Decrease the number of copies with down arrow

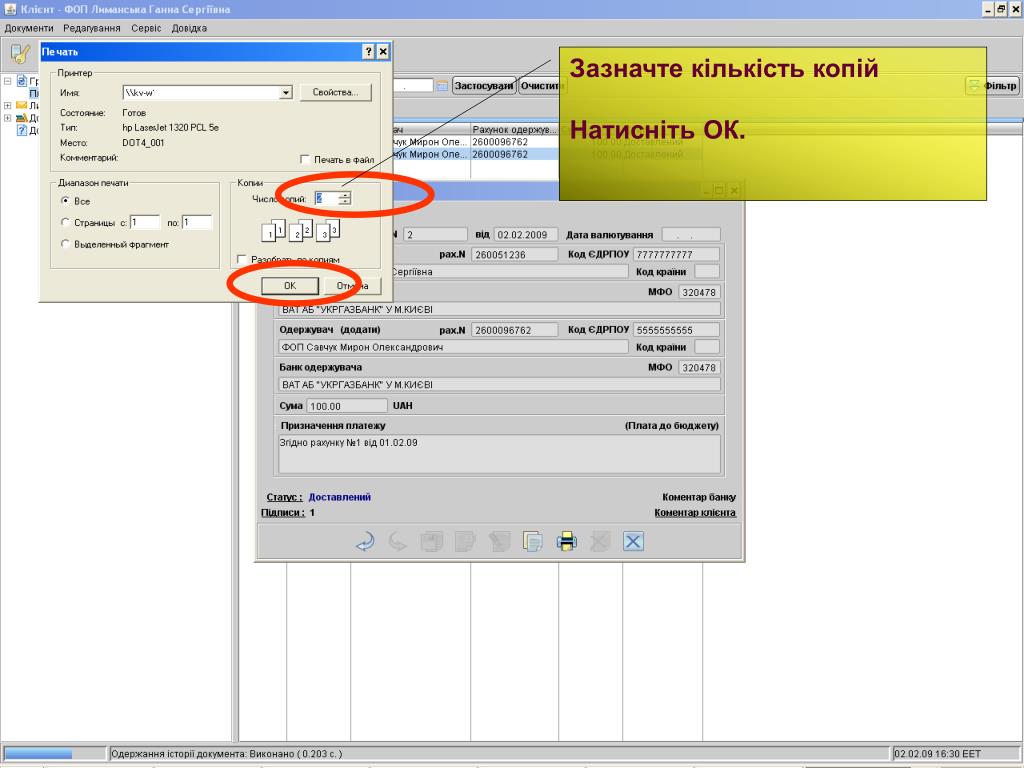click(x=345, y=201)
